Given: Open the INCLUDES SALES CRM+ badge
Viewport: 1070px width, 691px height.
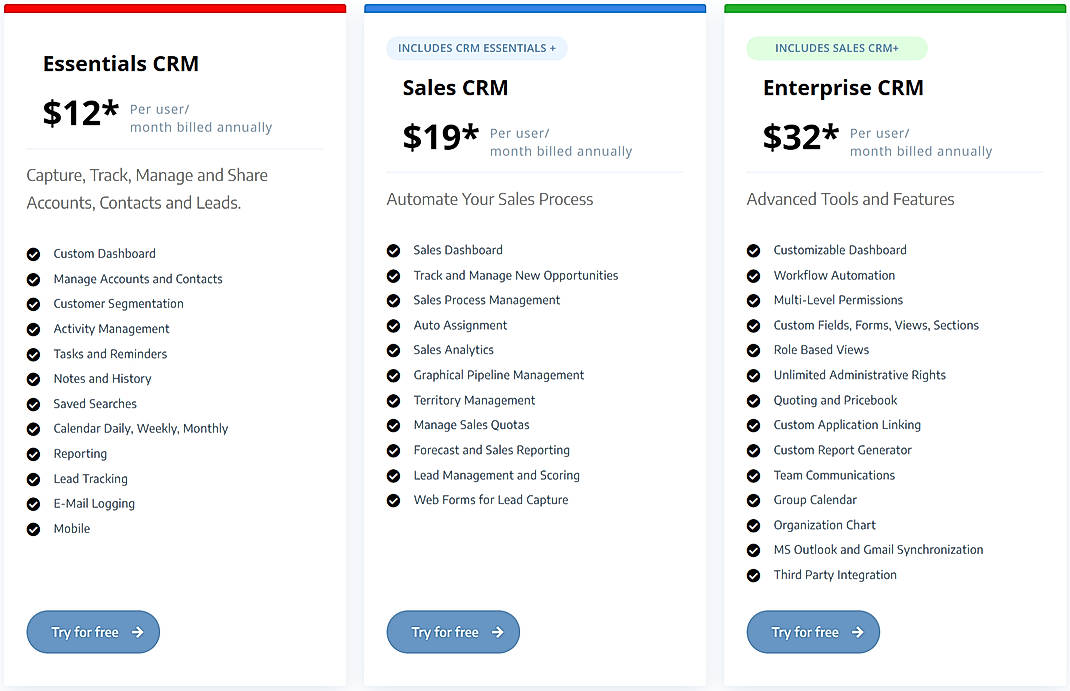Looking at the screenshot, I should click(x=837, y=48).
